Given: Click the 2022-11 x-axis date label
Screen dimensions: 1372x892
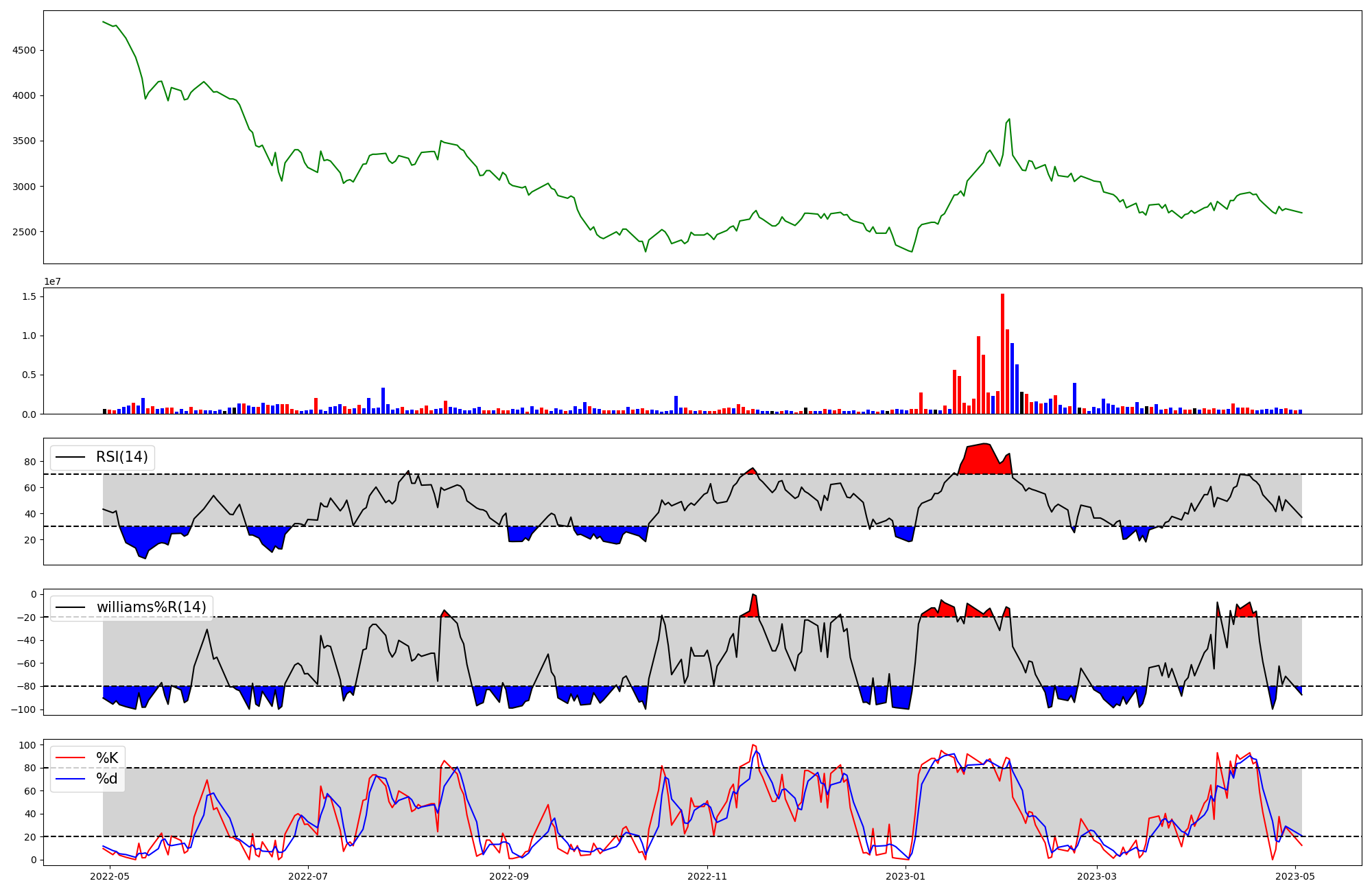Looking at the screenshot, I should pyautogui.click(x=707, y=876).
